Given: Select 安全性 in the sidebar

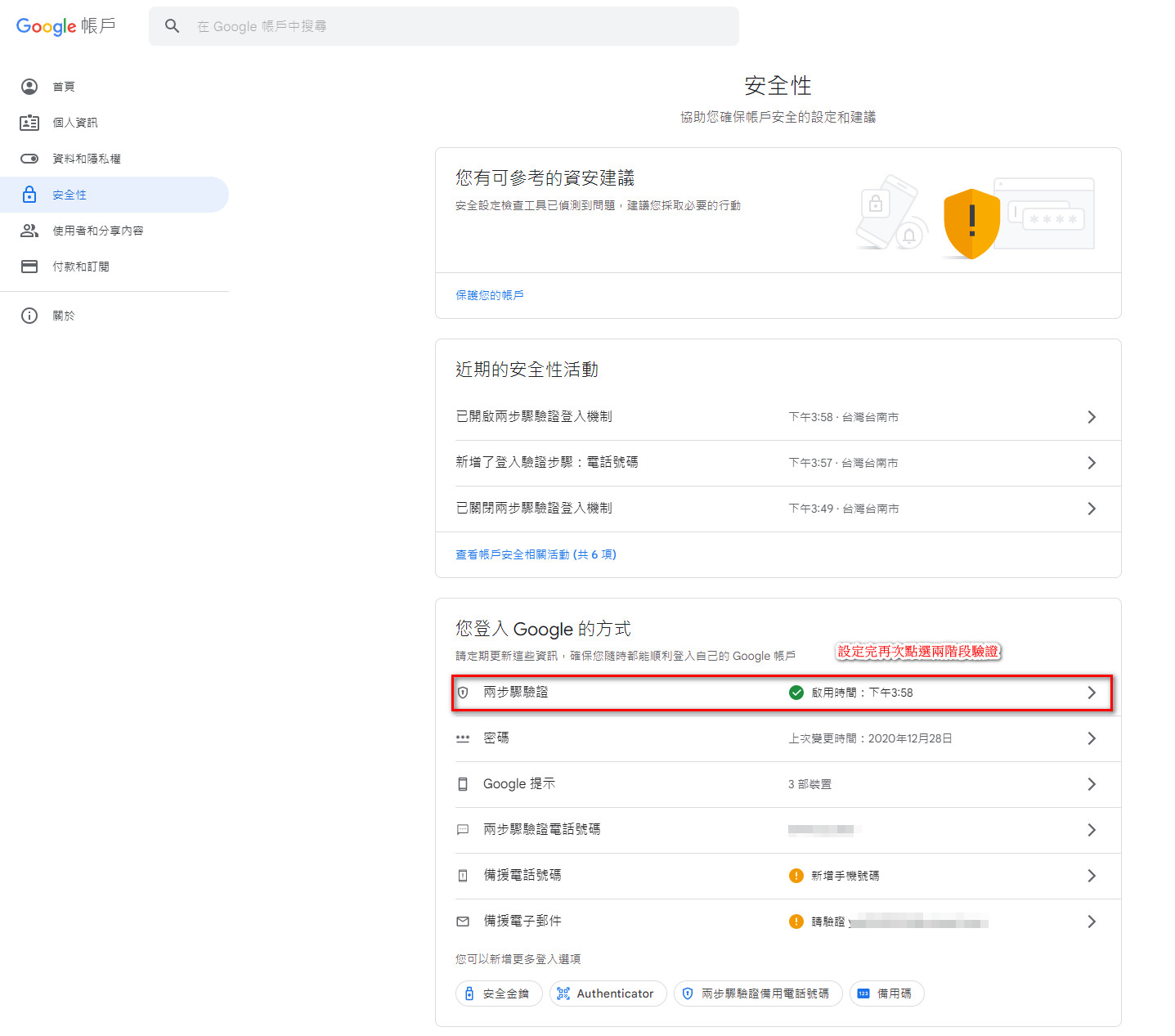Looking at the screenshot, I should coord(114,195).
